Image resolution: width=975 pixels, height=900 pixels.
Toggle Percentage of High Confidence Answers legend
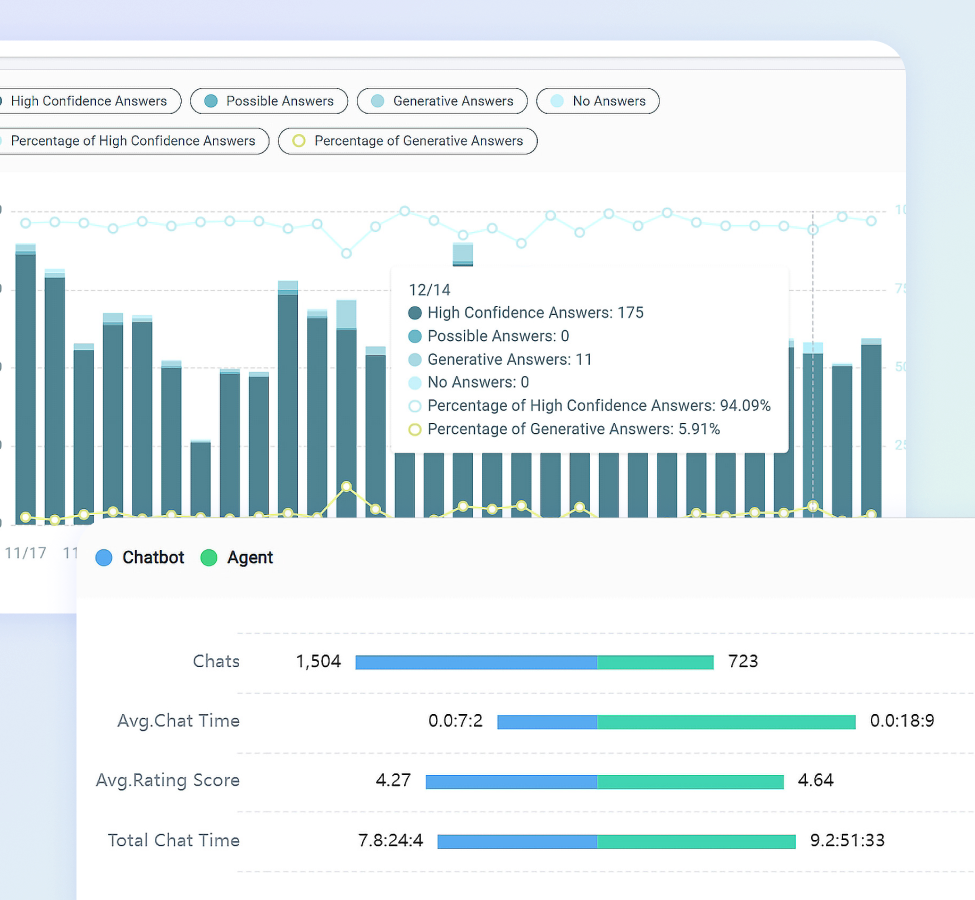132,141
